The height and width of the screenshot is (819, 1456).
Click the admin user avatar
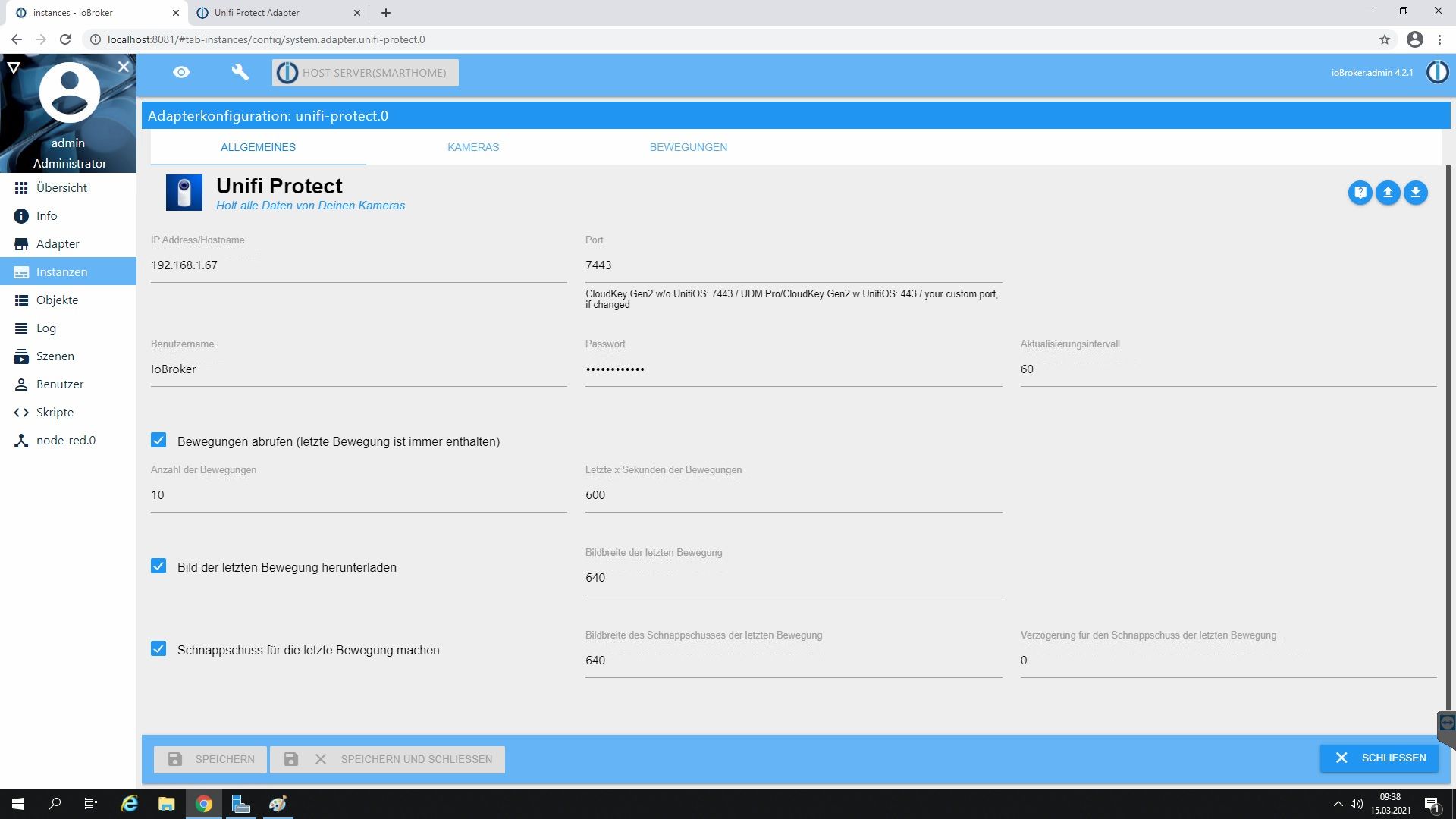tap(69, 93)
